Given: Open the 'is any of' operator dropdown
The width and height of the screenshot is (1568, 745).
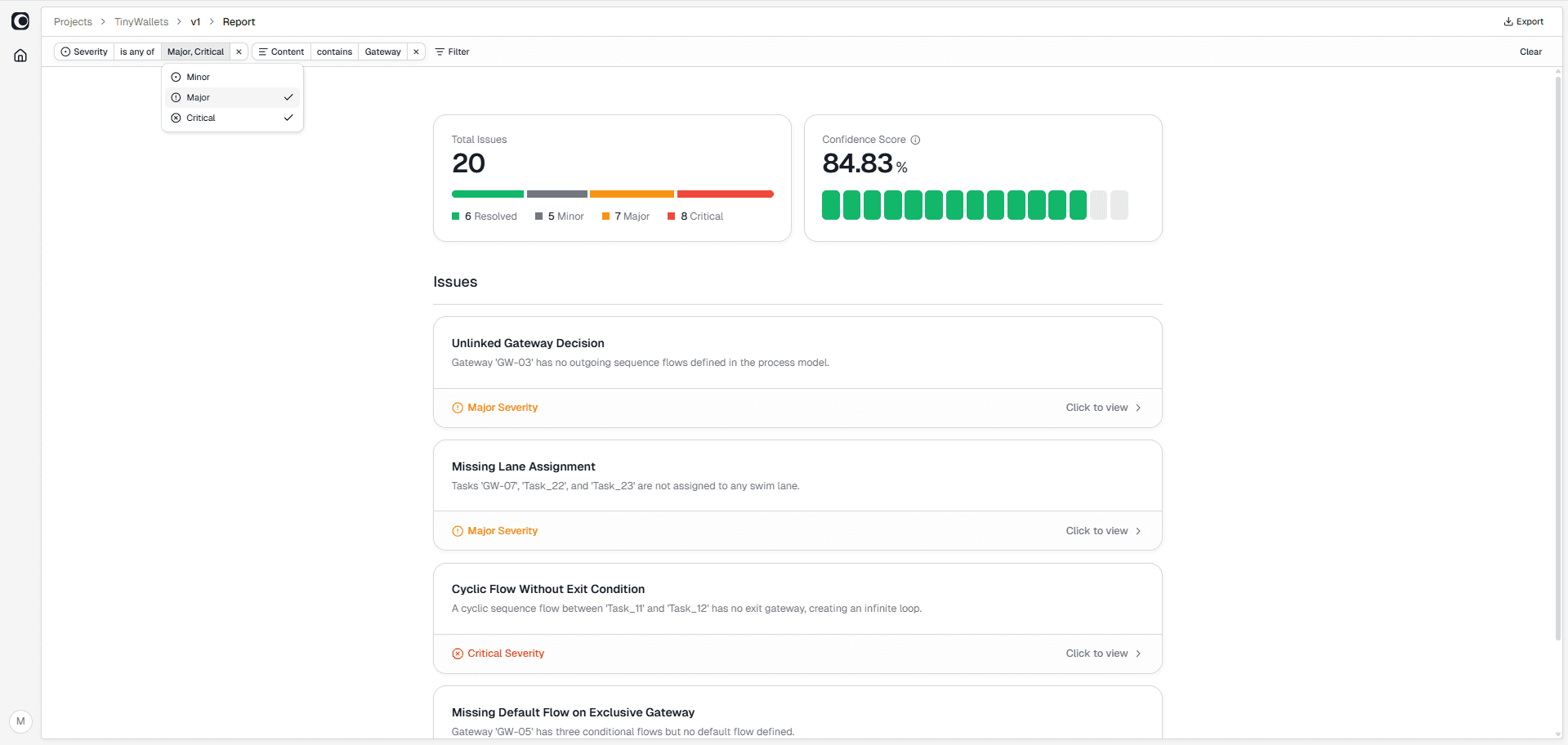Looking at the screenshot, I should pos(136,51).
